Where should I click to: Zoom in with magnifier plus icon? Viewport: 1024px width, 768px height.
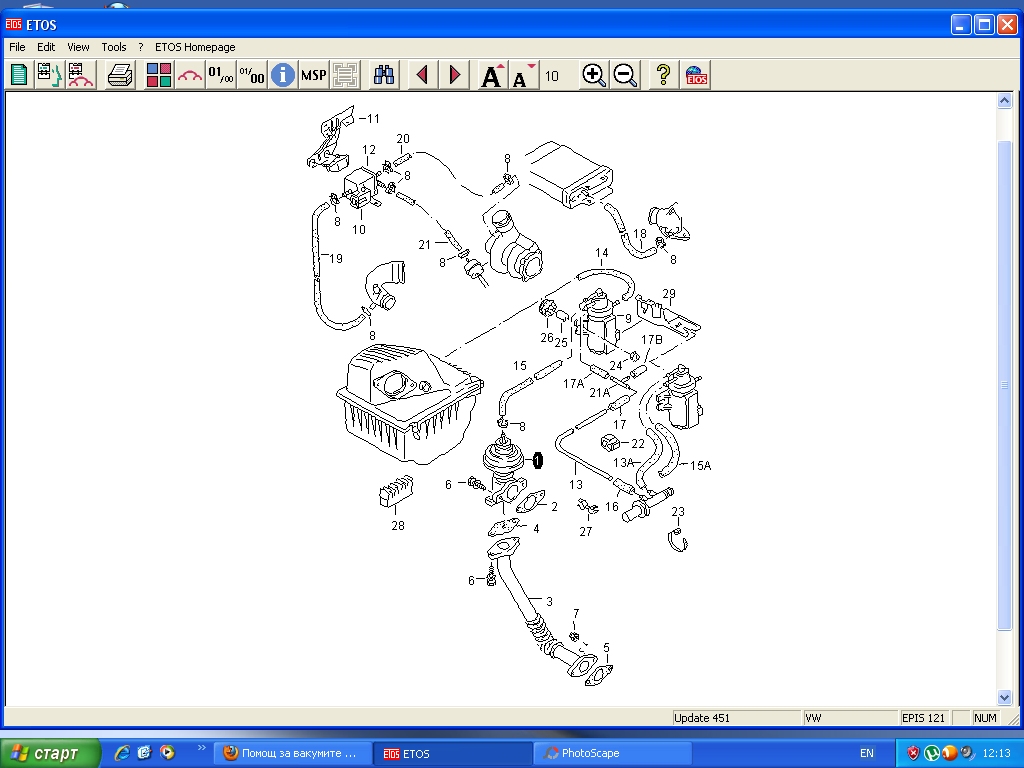point(594,75)
